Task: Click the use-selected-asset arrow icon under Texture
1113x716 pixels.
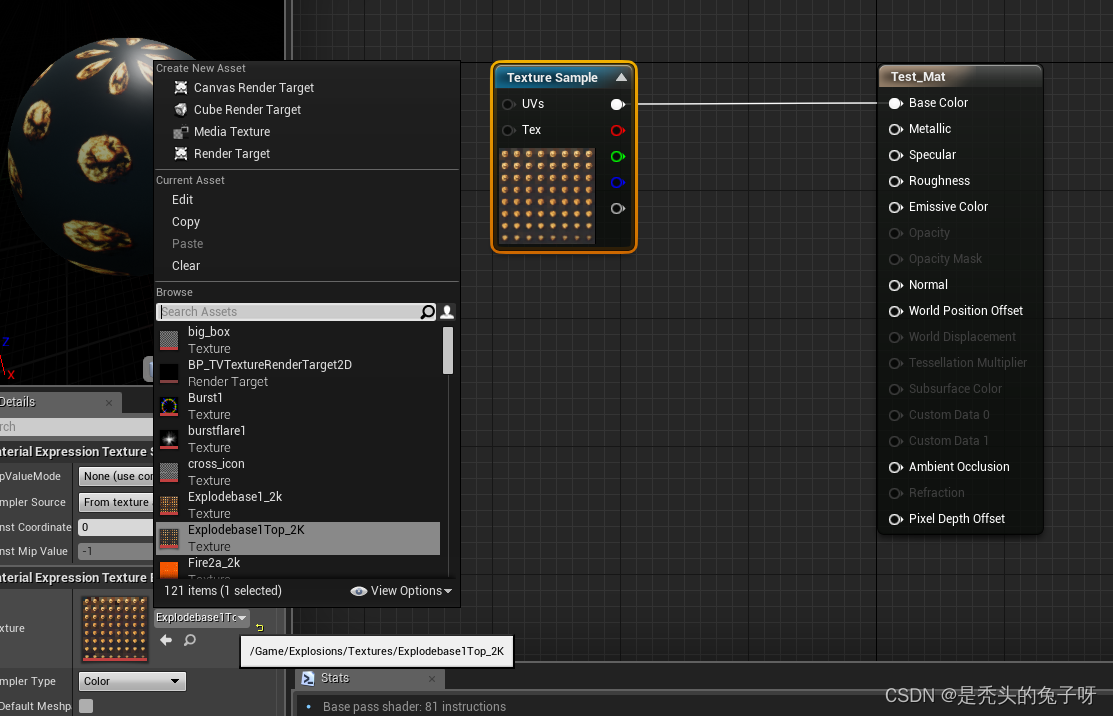Action: click(x=166, y=638)
